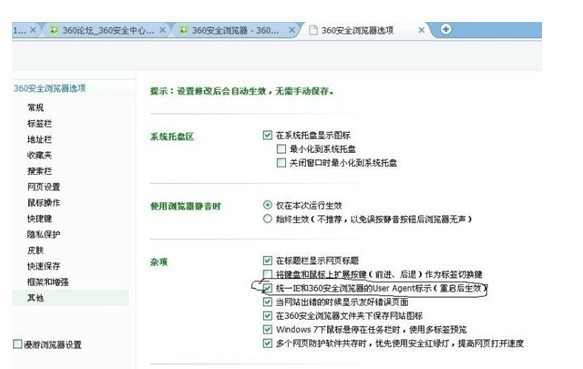Open the 搜索栏 settings section
Image resolution: width=583 pixels, height=369 pixels.
point(39,171)
